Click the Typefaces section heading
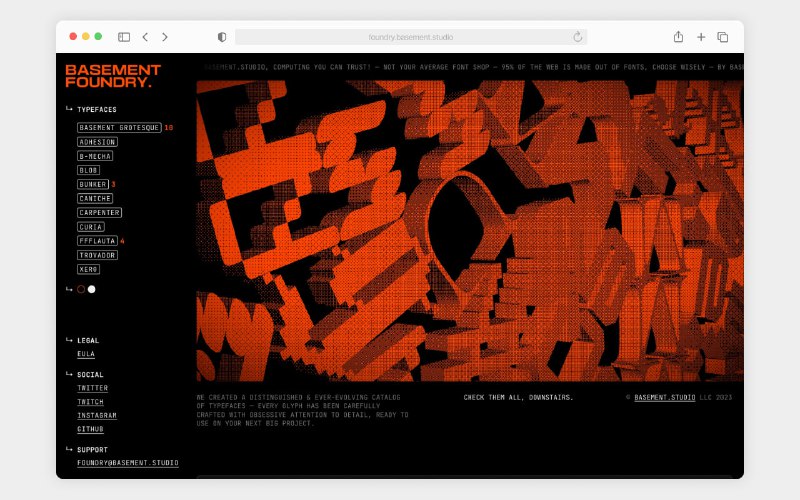The width and height of the screenshot is (800, 500). 96,110
